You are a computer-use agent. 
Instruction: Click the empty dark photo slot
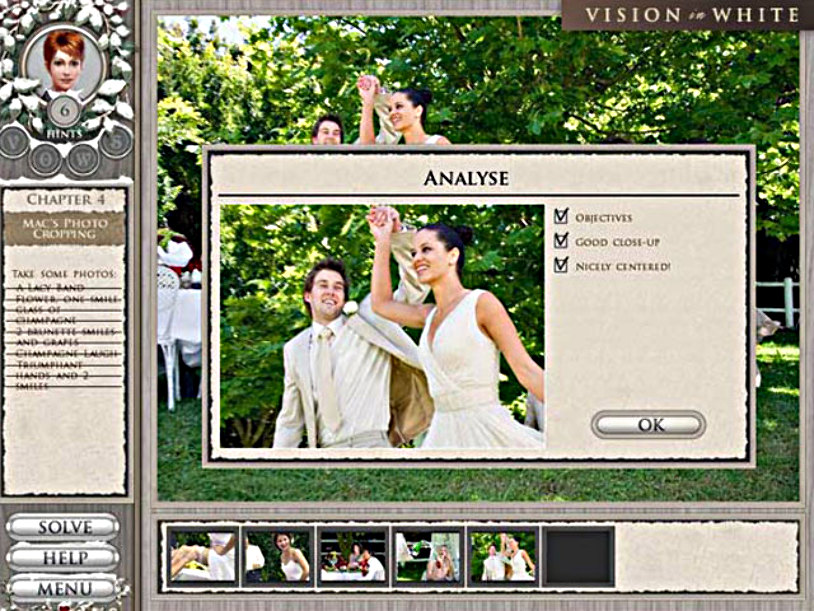click(x=578, y=556)
